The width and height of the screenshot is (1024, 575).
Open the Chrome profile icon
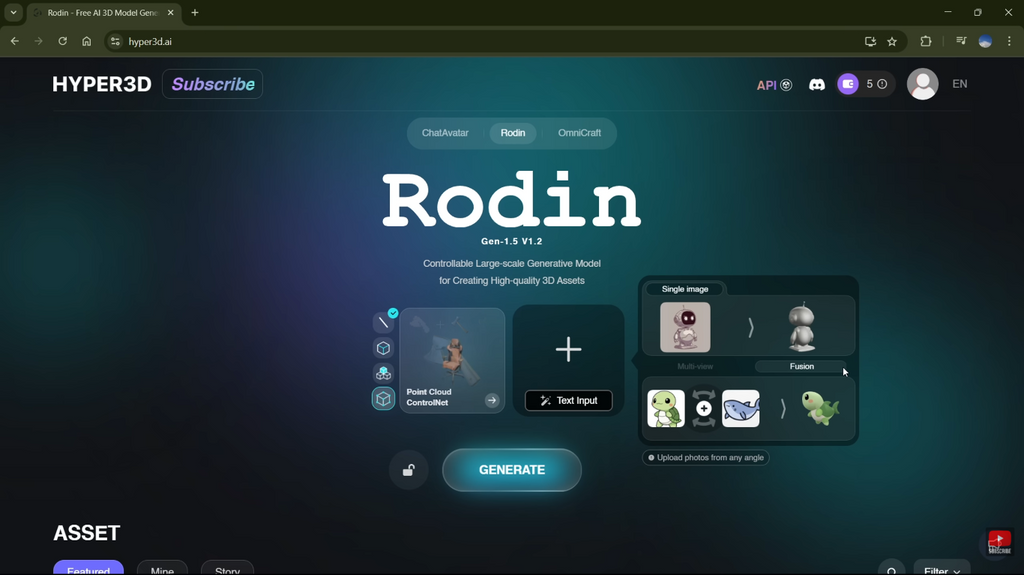tap(985, 41)
